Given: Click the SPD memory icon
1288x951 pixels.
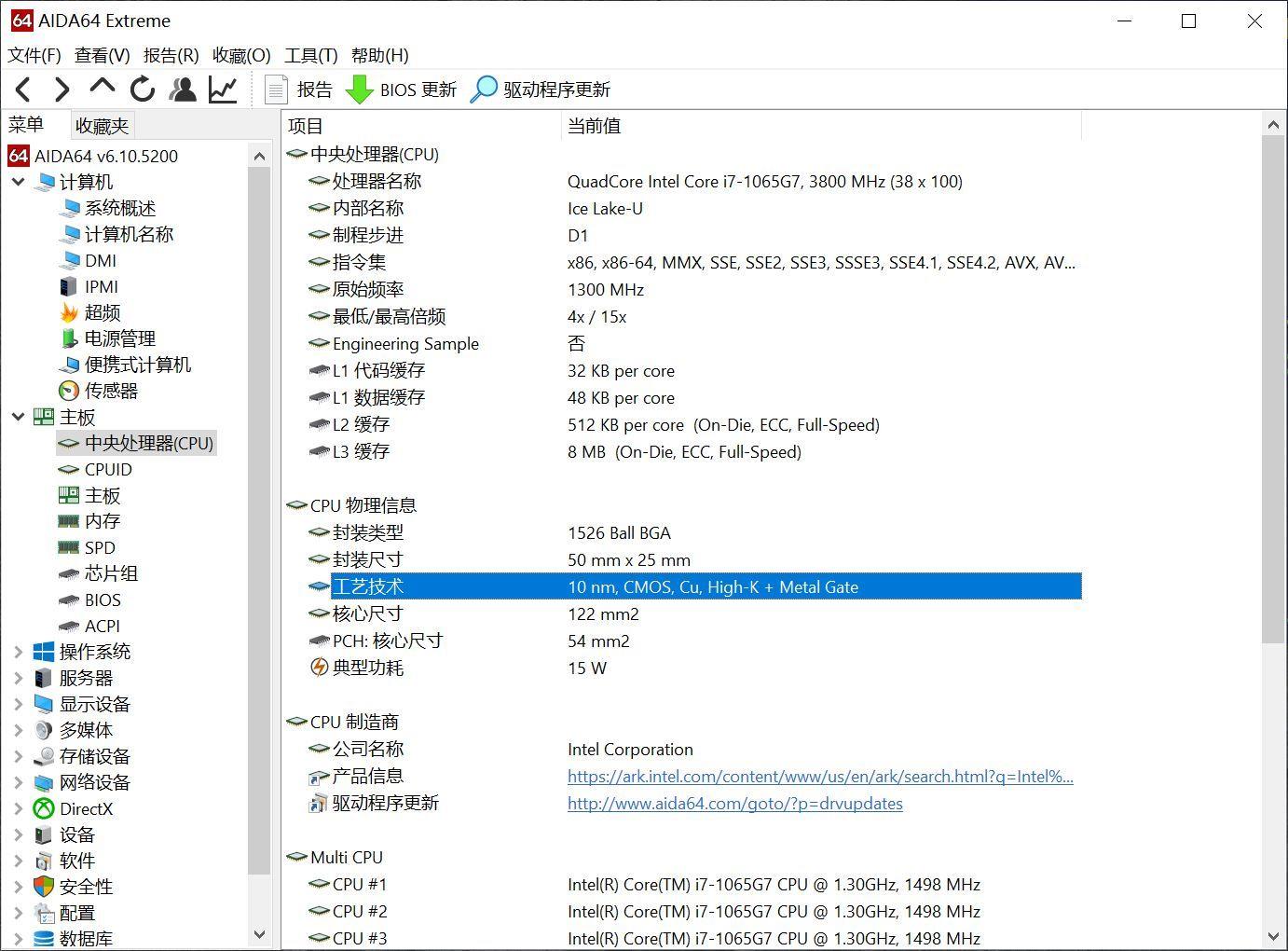Looking at the screenshot, I should point(69,547).
